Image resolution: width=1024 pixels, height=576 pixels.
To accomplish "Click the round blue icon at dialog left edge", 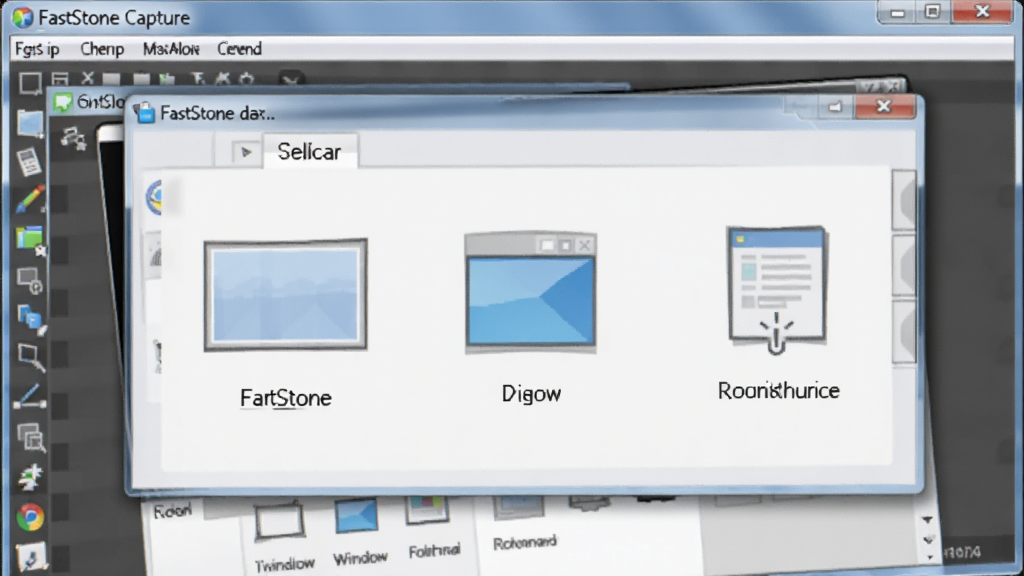I will coord(155,197).
